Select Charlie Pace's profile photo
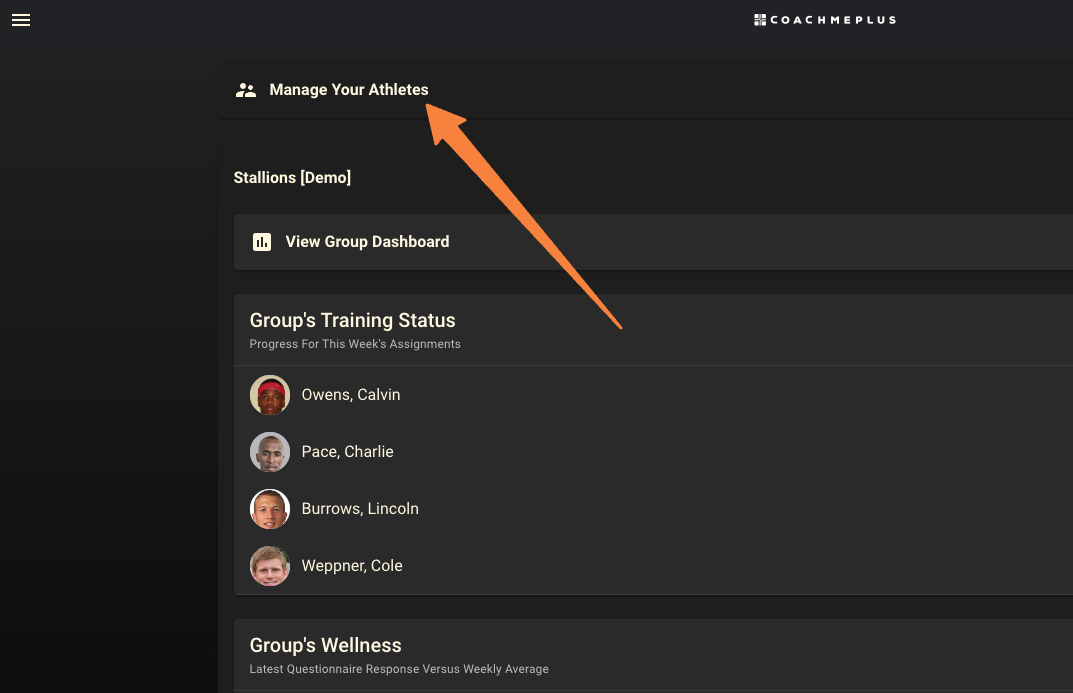The height and width of the screenshot is (693, 1073). (x=270, y=452)
